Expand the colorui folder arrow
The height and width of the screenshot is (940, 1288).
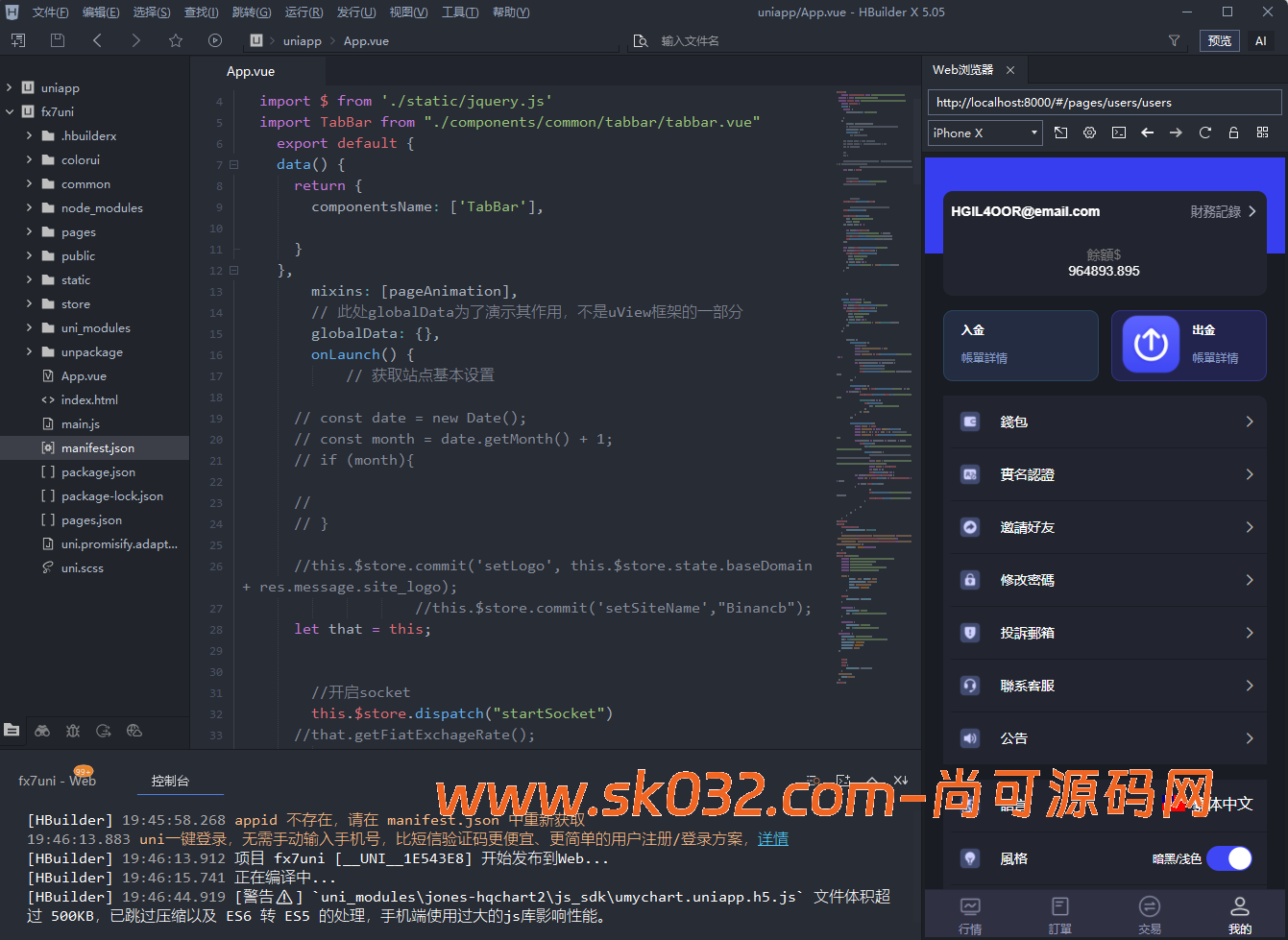tap(29, 159)
